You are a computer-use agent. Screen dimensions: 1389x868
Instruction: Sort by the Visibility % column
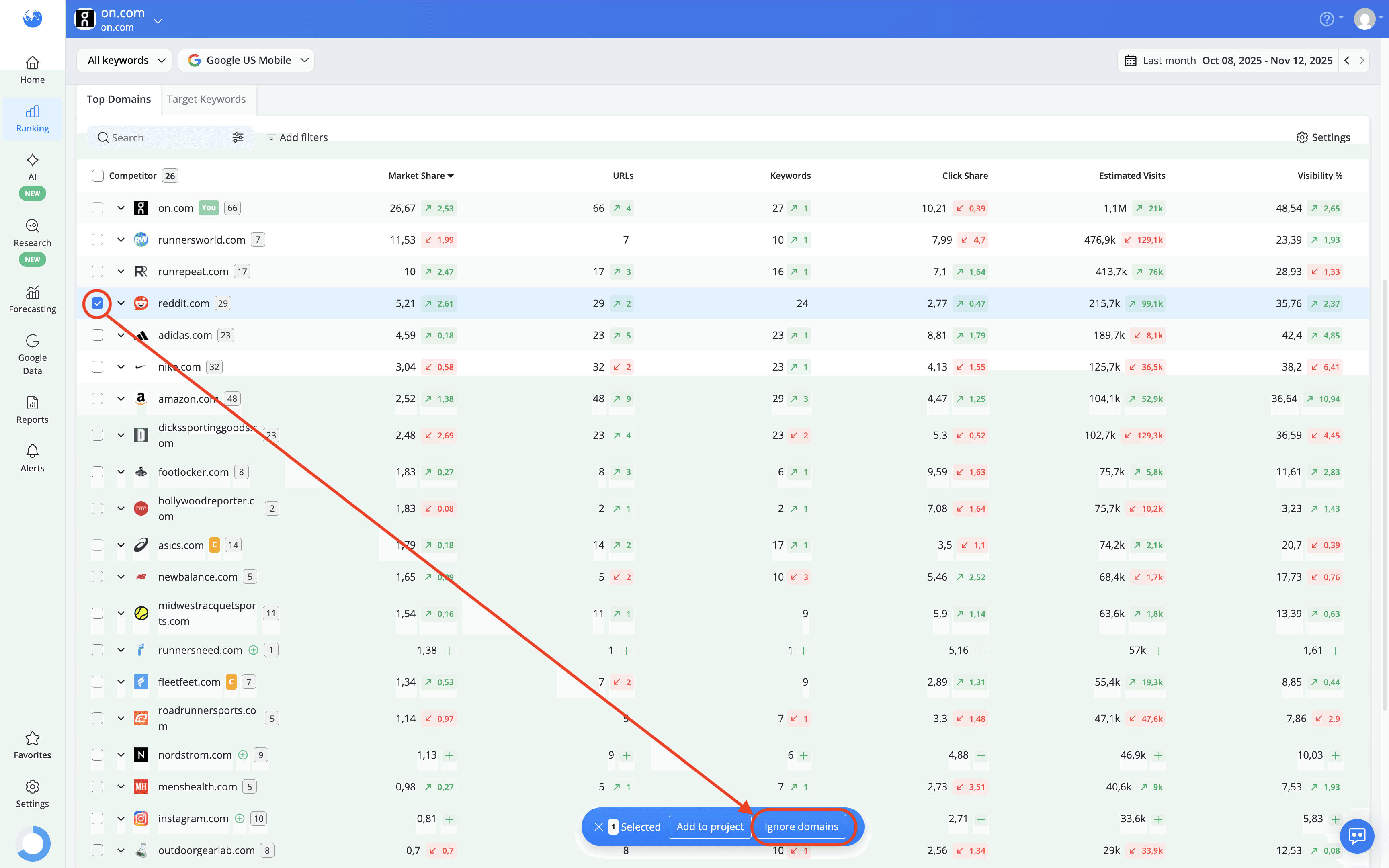point(1319,176)
